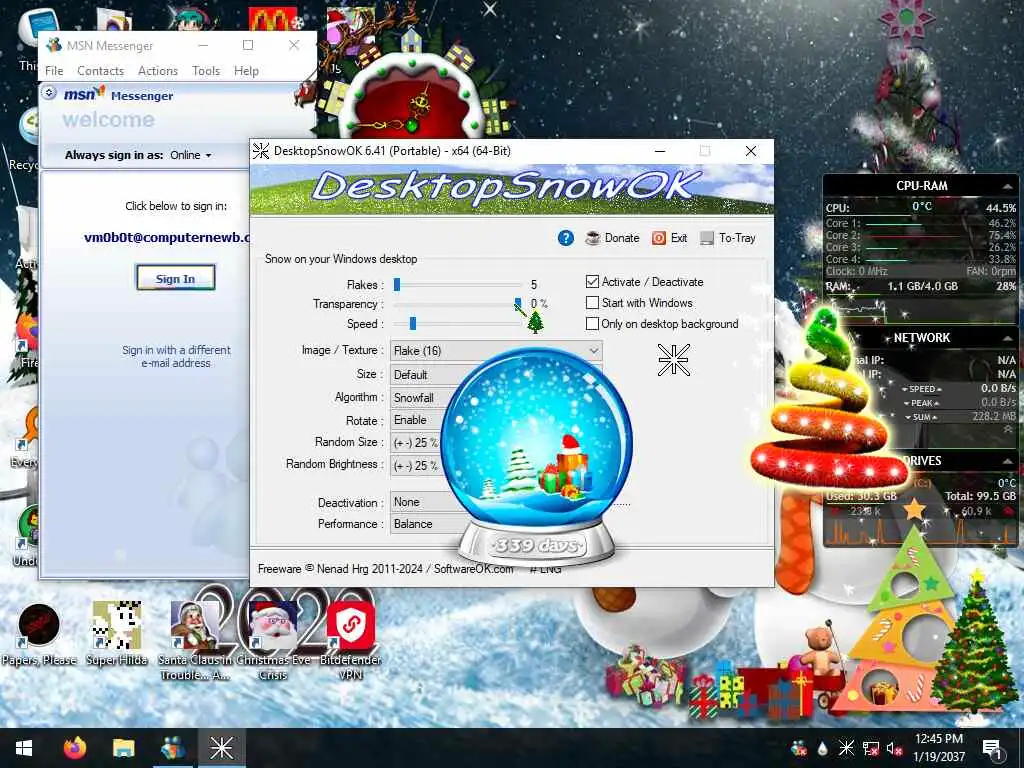Click the red Exit power icon

[659, 238]
